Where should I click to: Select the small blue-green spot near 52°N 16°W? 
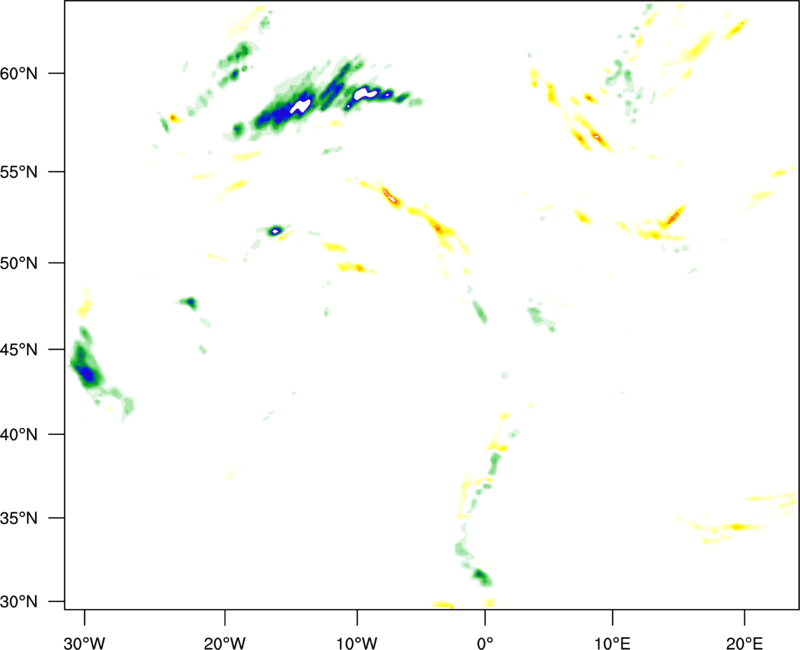point(276,231)
